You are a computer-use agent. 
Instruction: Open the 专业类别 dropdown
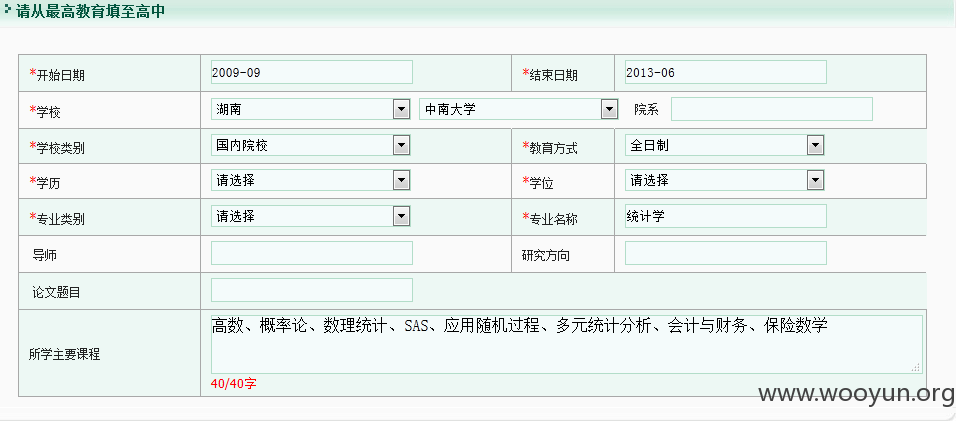point(310,217)
